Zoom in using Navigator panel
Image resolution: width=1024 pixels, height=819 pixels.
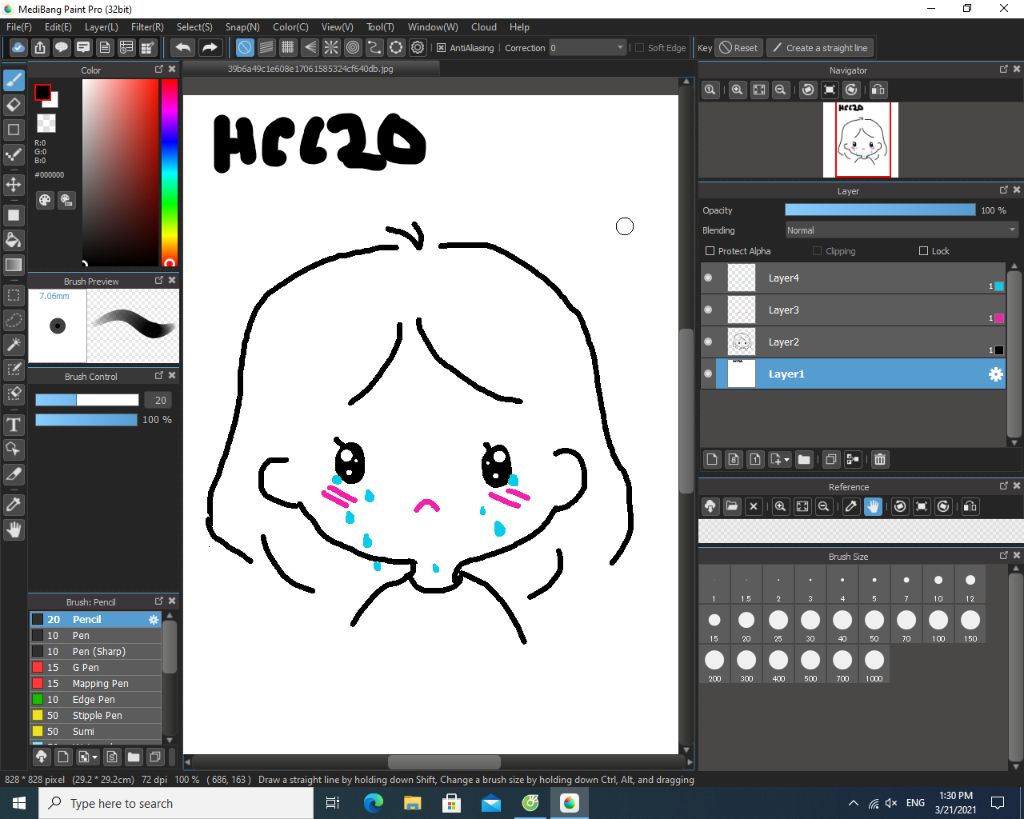coord(737,90)
